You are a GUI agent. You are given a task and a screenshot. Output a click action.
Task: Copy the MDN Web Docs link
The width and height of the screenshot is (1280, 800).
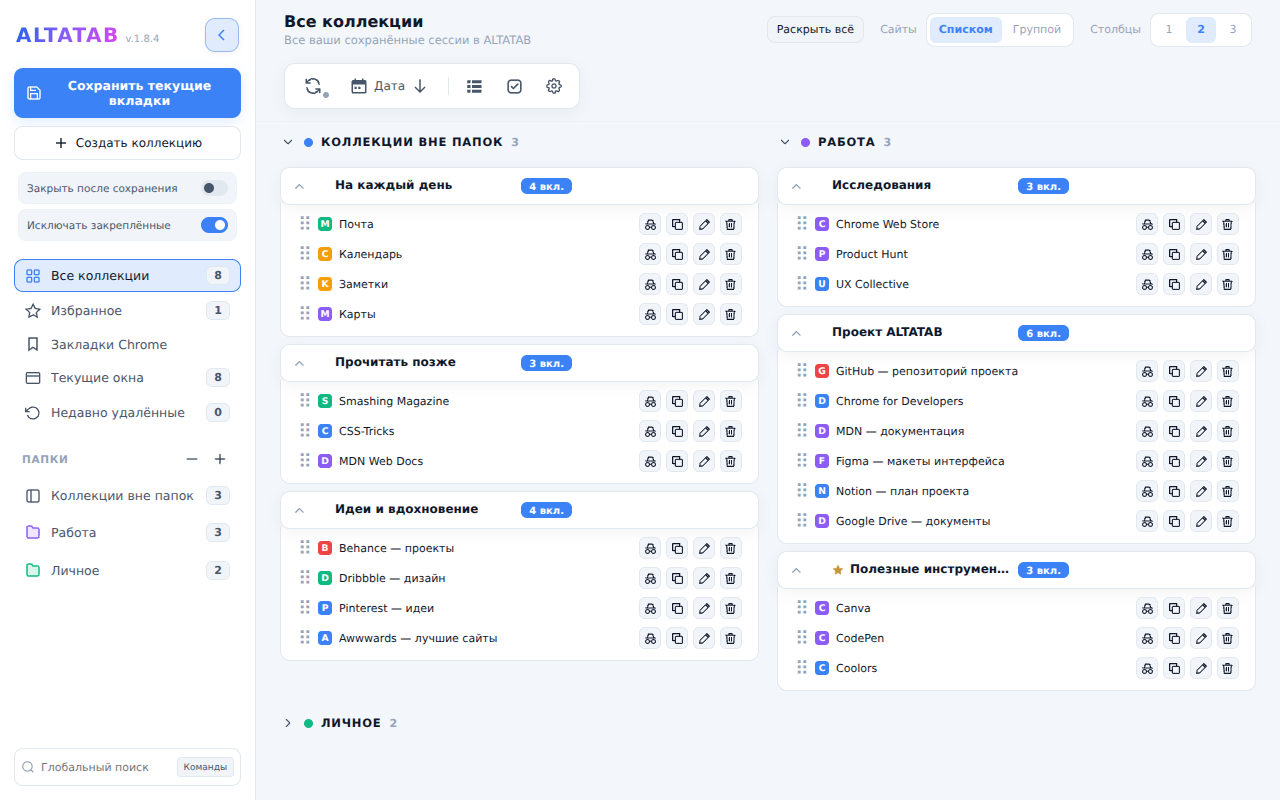pos(677,461)
